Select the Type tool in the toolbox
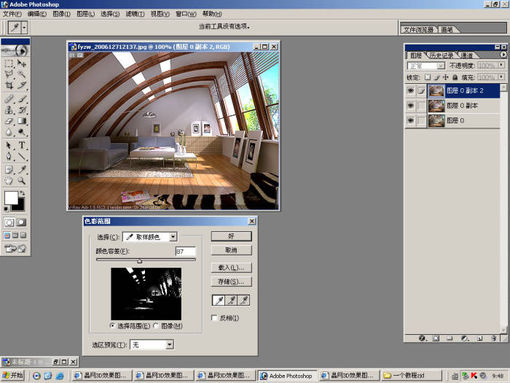This screenshot has height=383, width=510. click(x=22, y=145)
